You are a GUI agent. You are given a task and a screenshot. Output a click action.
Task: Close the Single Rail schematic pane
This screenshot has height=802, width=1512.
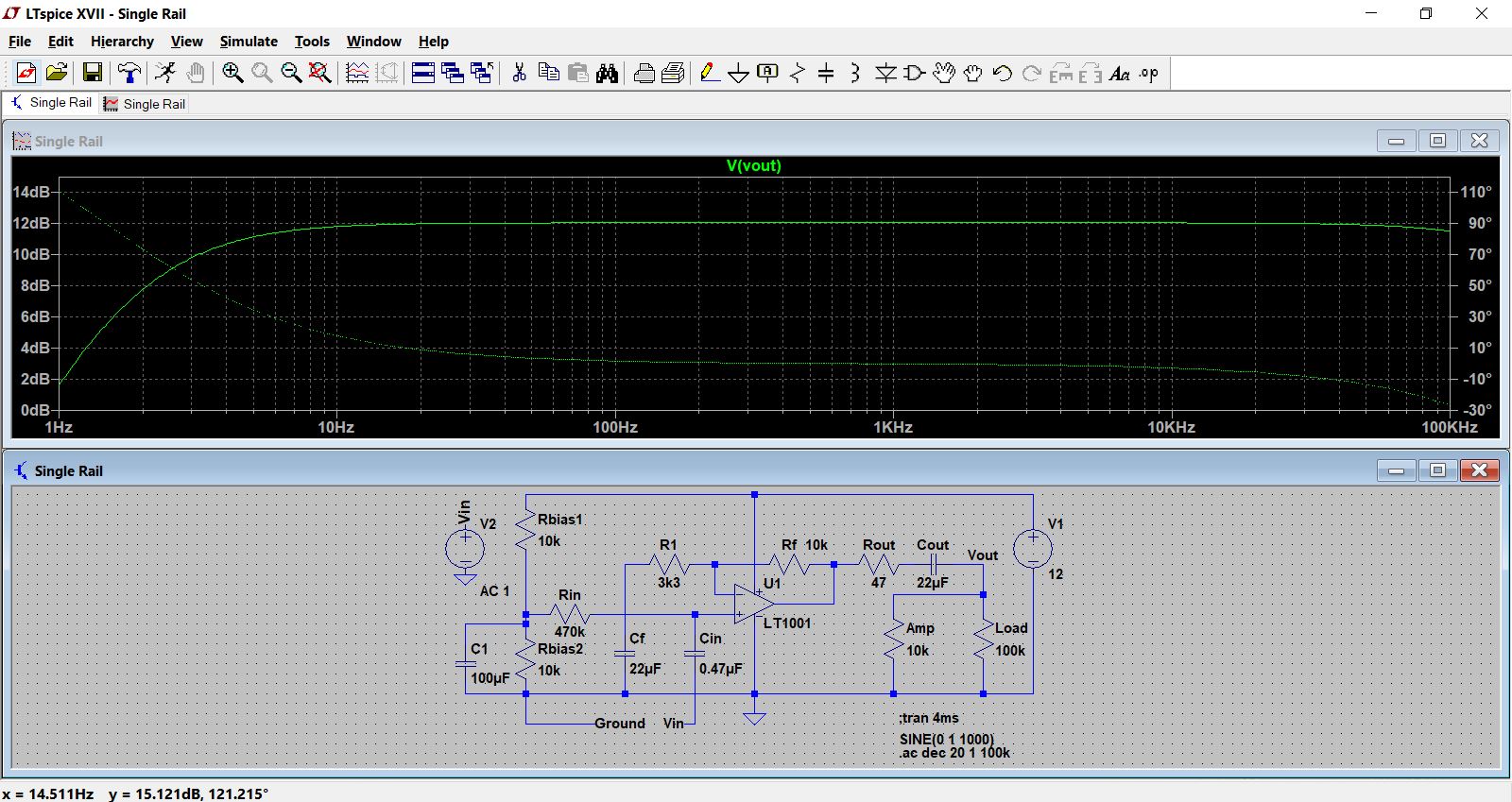coord(1479,470)
